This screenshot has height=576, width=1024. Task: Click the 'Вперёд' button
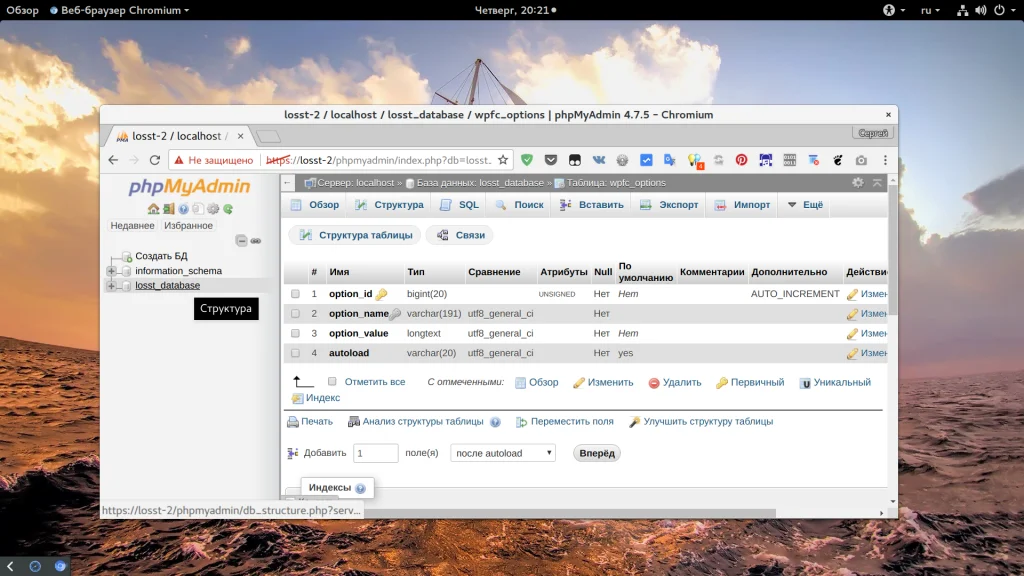[x=597, y=453]
